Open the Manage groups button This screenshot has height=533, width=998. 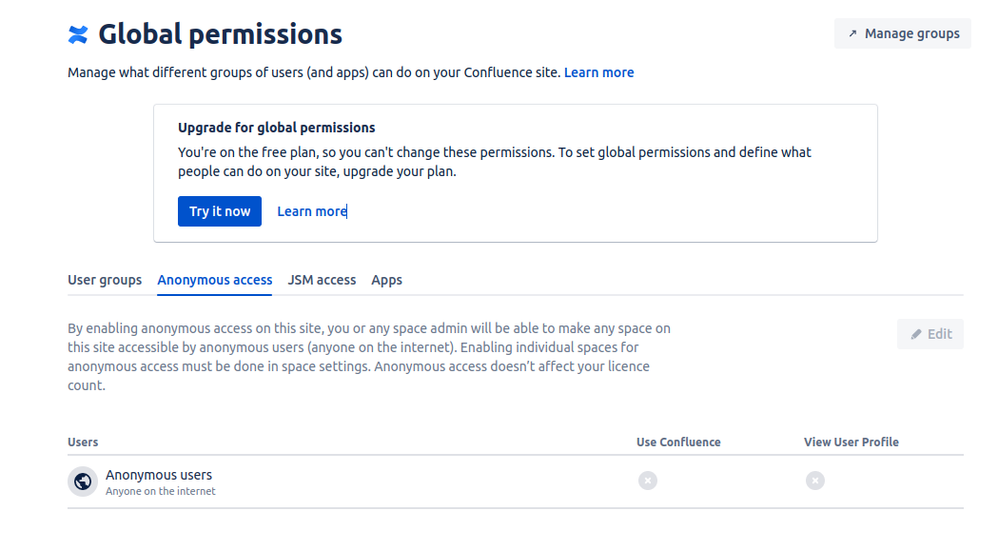point(903,34)
